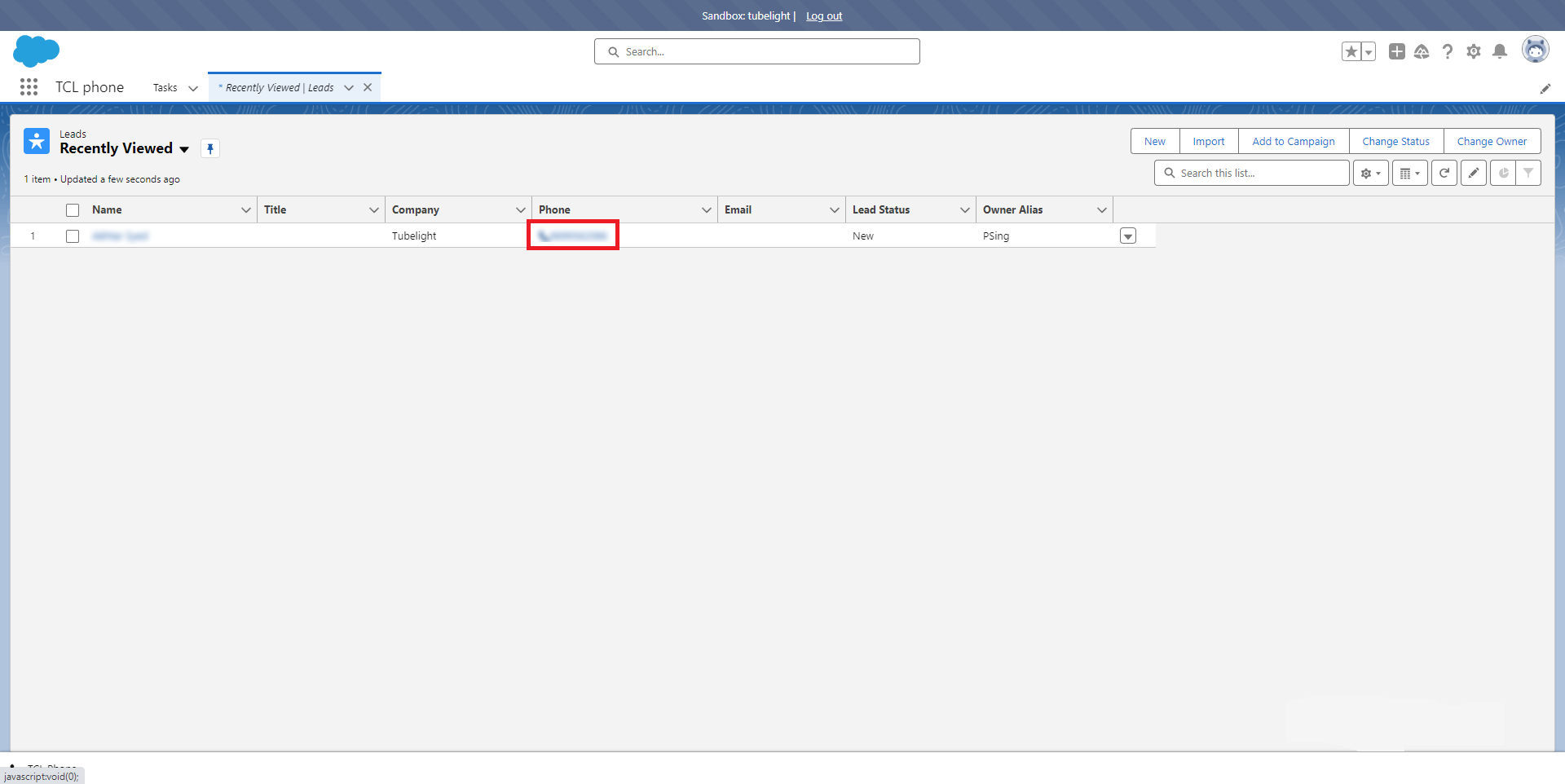Tick the select-all checkbox in header
1565x784 pixels.
(x=73, y=210)
